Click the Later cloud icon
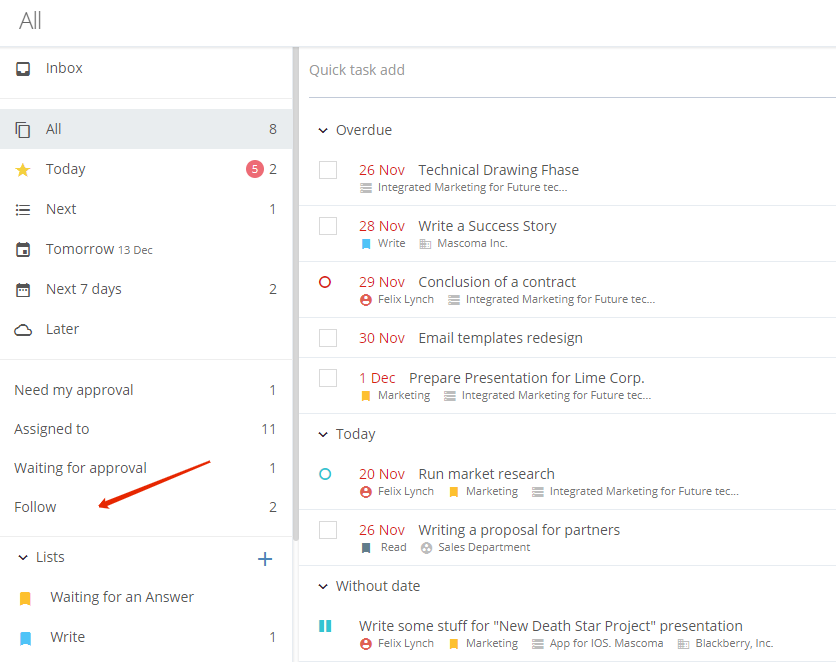The width and height of the screenshot is (836, 662). [x=23, y=330]
